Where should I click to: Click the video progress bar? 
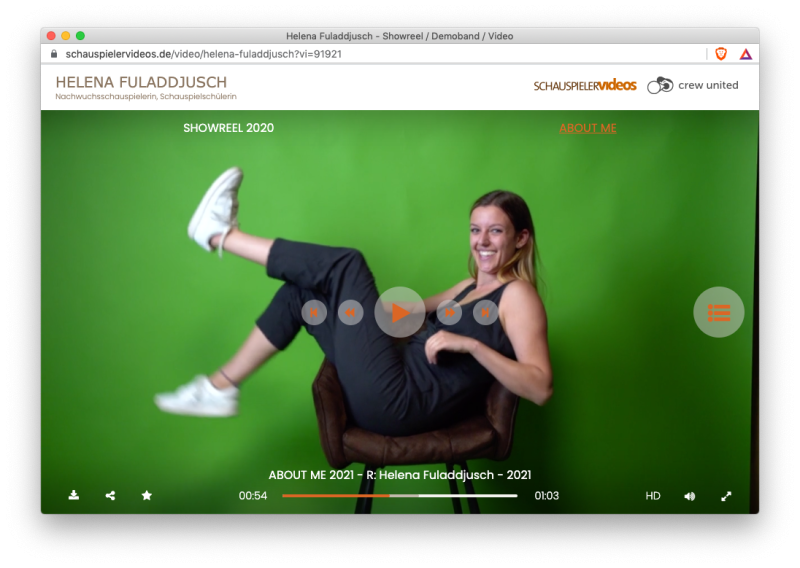click(x=399, y=496)
